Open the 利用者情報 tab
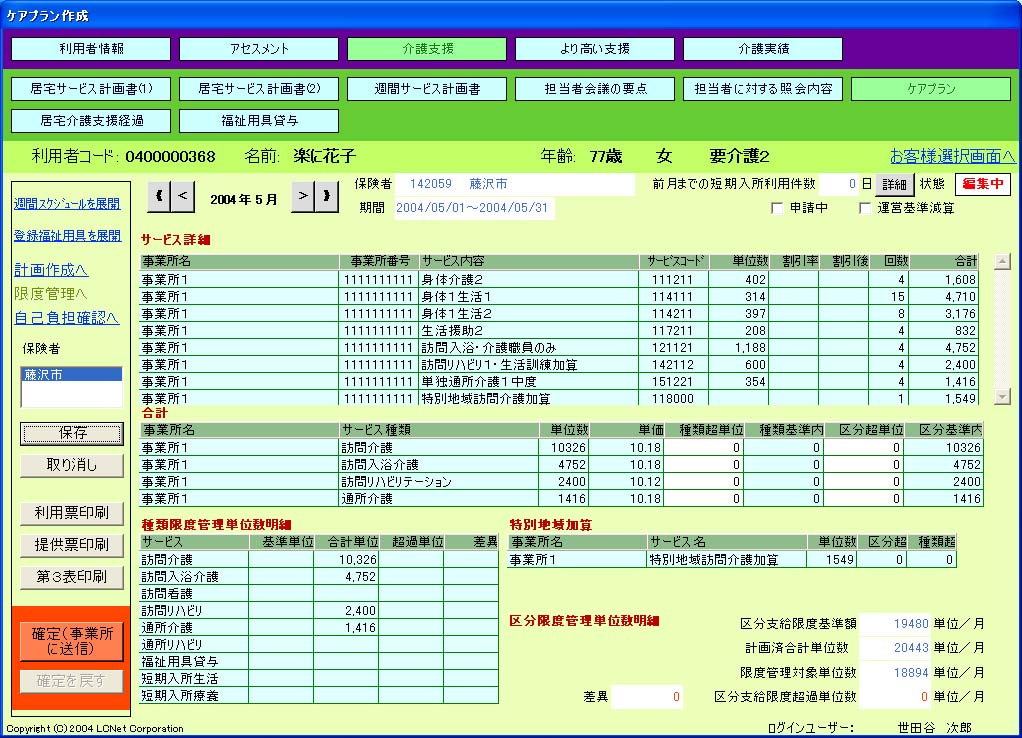This screenshot has height=738, width=1022. pyautogui.click(x=91, y=49)
